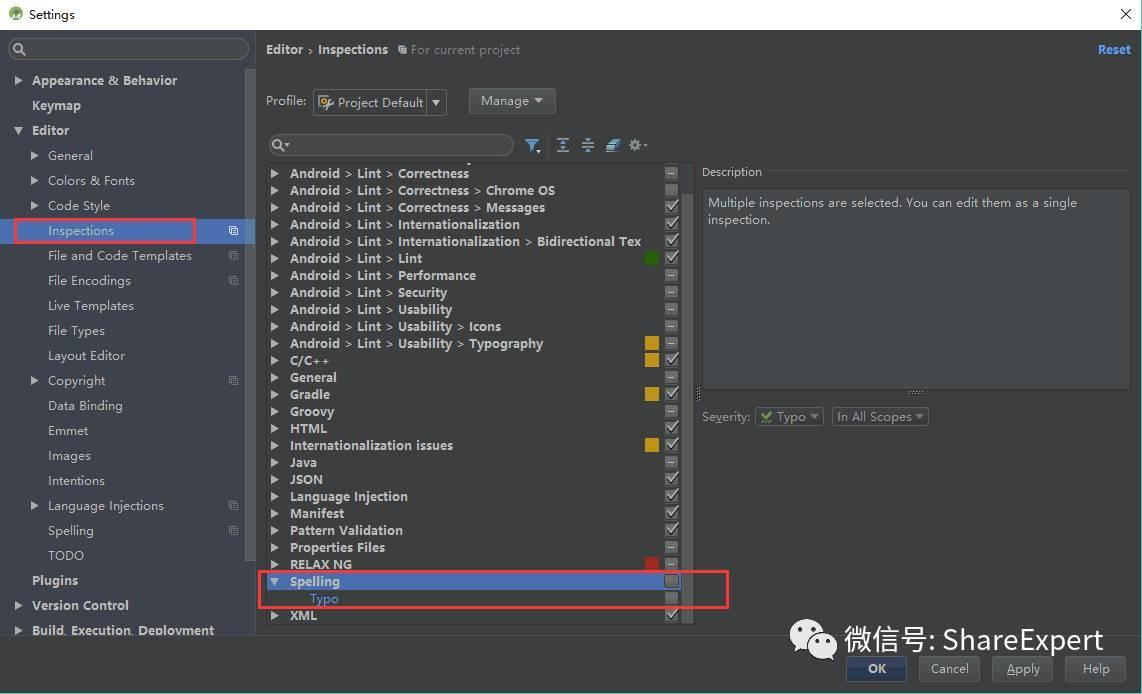Expand the Gradle inspections group
This screenshot has height=694, width=1142.
[x=275, y=395]
